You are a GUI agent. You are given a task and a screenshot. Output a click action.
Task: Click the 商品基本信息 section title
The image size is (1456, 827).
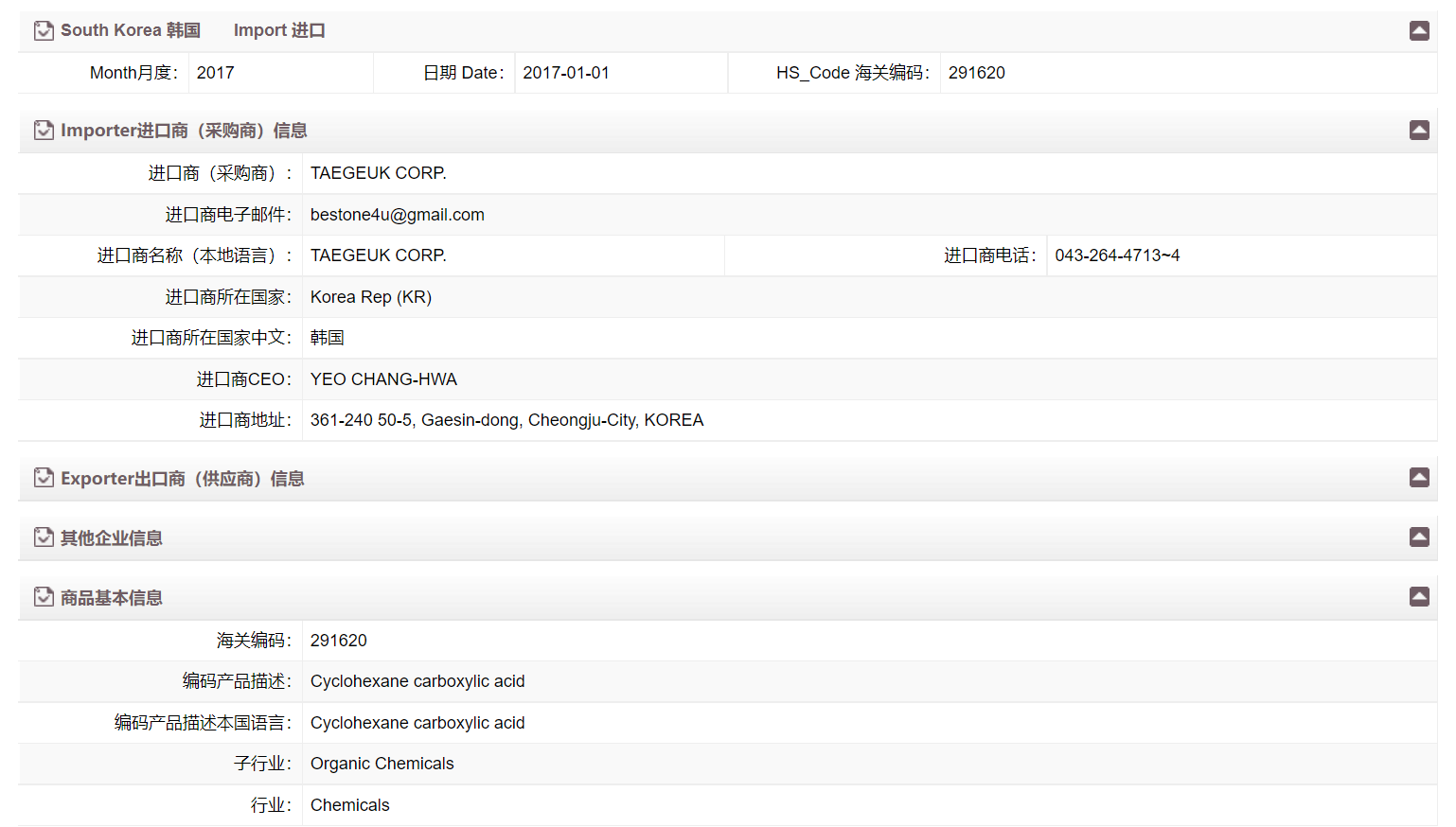tap(112, 598)
